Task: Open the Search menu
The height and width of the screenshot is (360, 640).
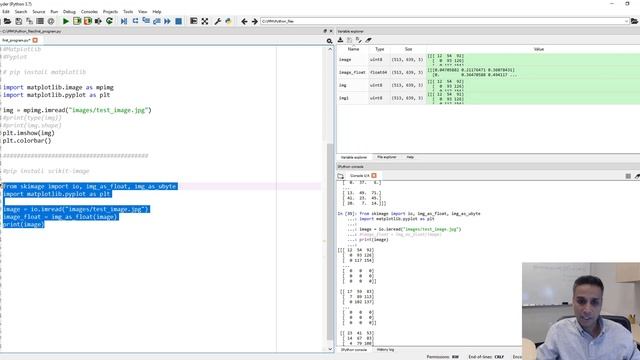Action: click(21, 12)
